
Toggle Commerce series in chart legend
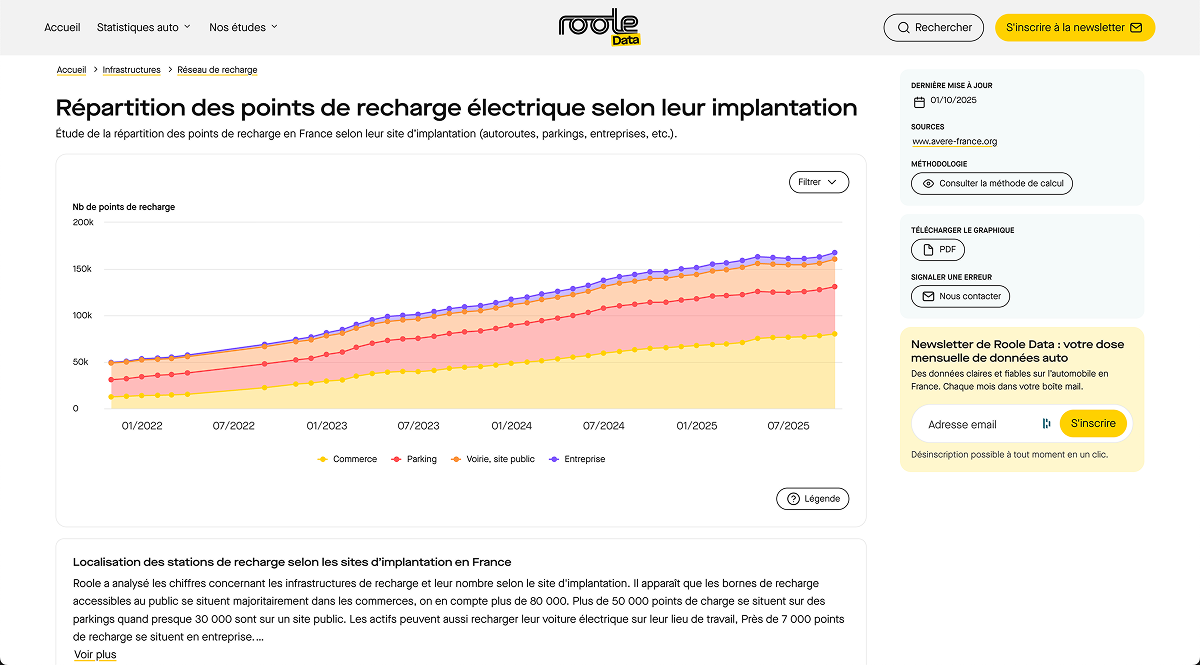pyautogui.click(x=347, y=459)
